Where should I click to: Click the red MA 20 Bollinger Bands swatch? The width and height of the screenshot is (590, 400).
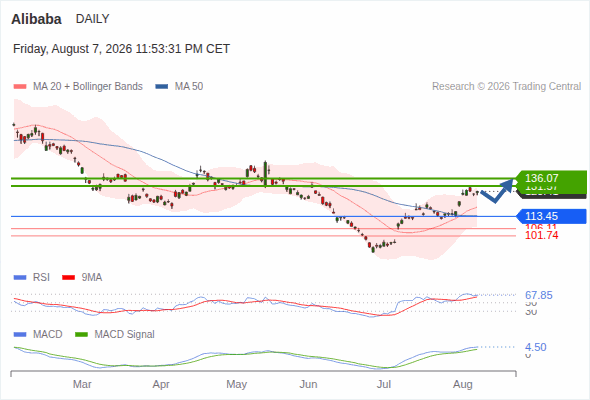(x=20, y=87)
